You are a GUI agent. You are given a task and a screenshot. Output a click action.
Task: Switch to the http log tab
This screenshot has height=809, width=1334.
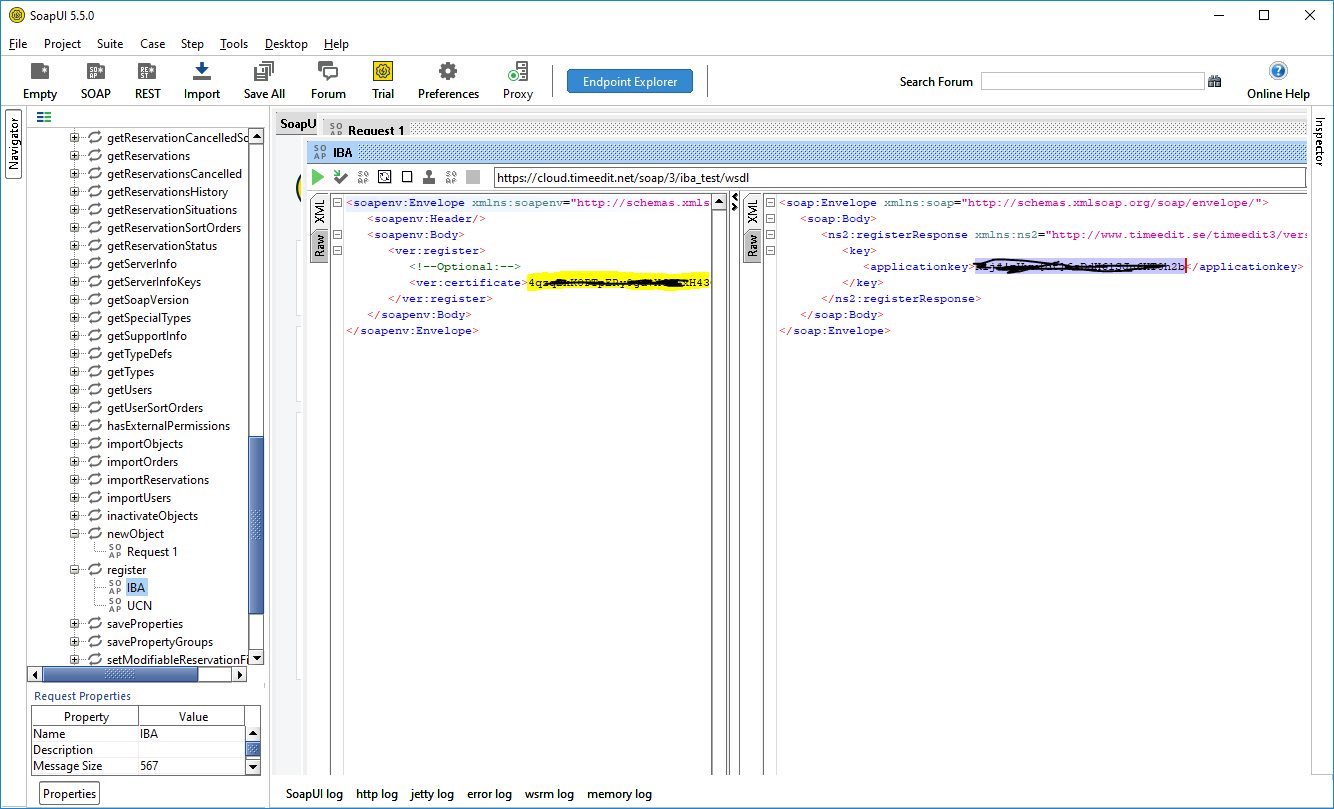[376, 794]
